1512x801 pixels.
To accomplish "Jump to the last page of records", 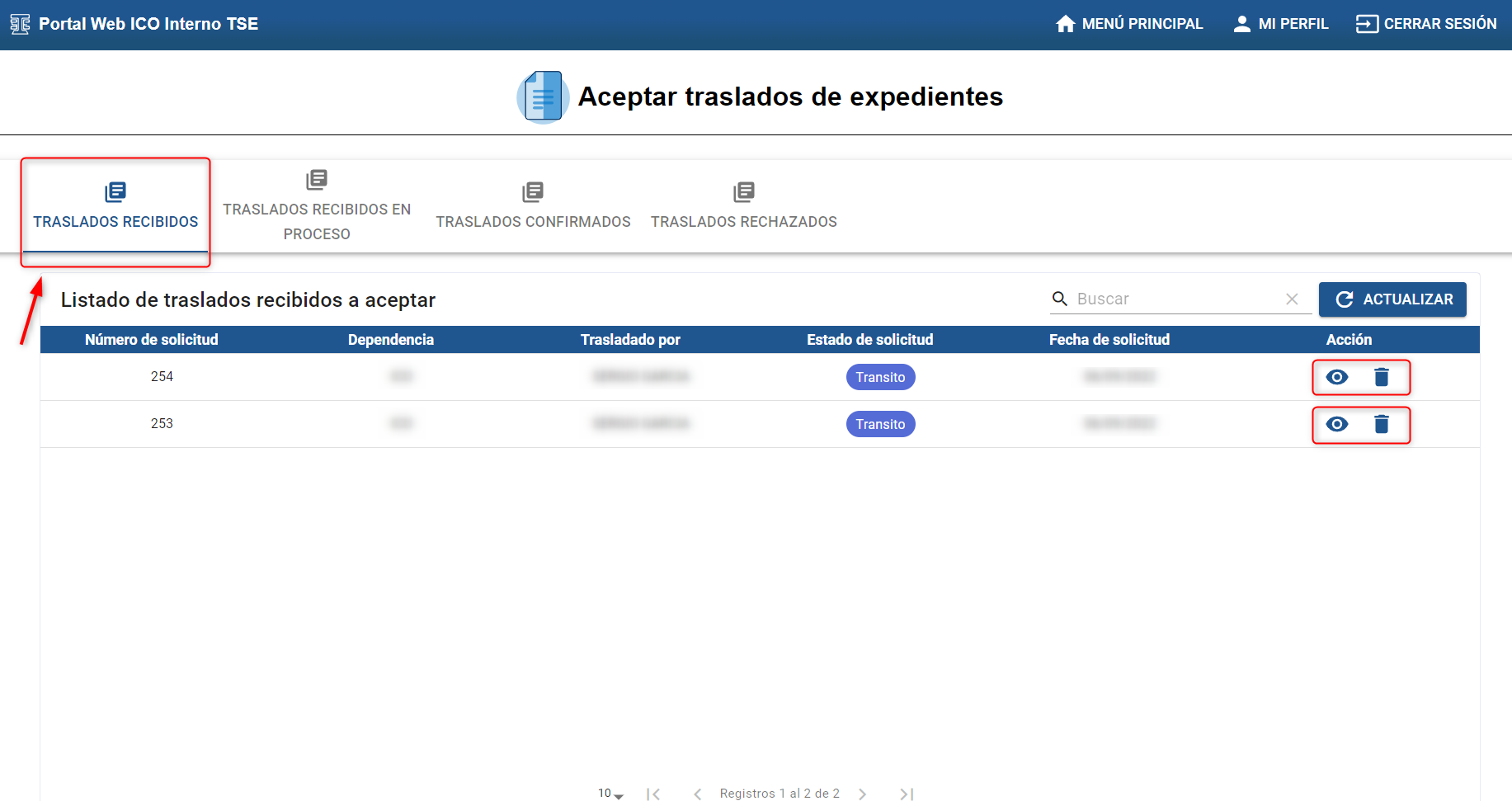I will click(x=907, y=794).
